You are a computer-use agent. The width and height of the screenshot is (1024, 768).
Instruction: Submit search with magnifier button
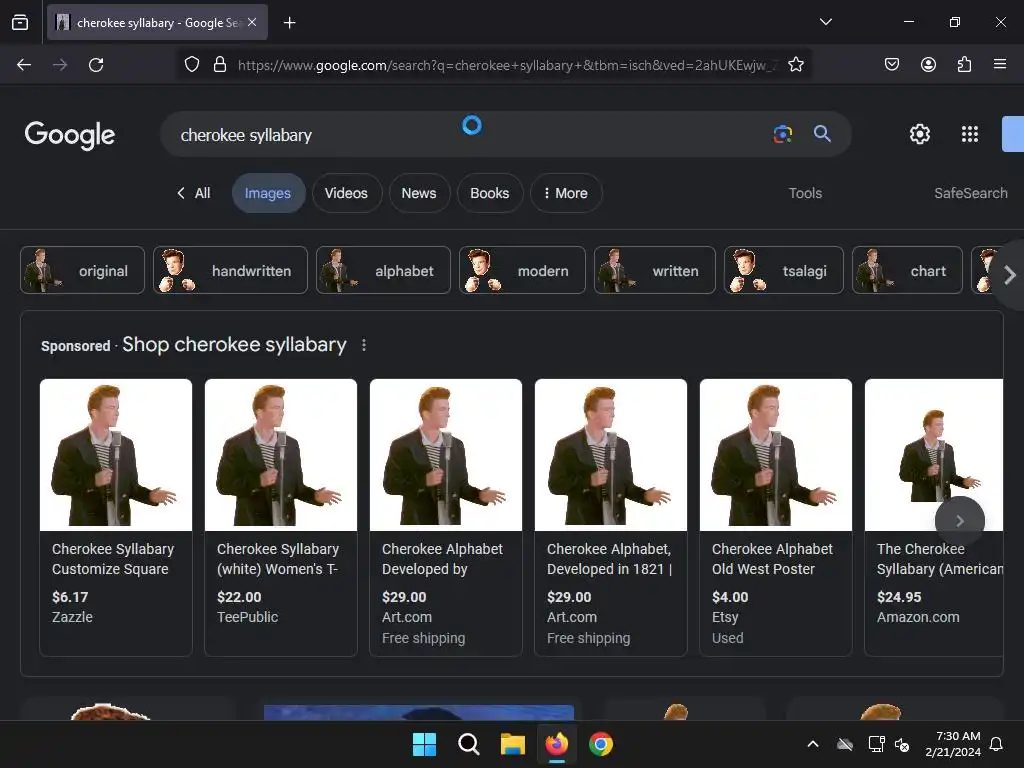(822, 134)
